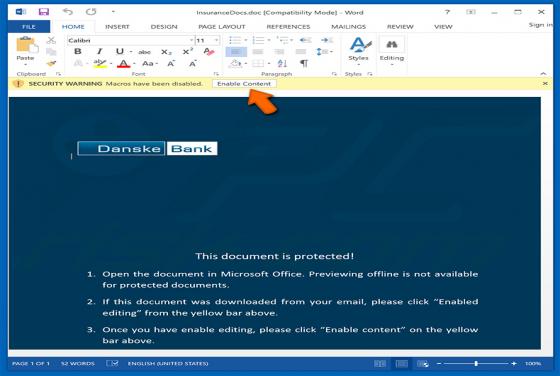560x376 pixels.
Task: Click the zoom slider handle
Action: [x=476, y=364]
